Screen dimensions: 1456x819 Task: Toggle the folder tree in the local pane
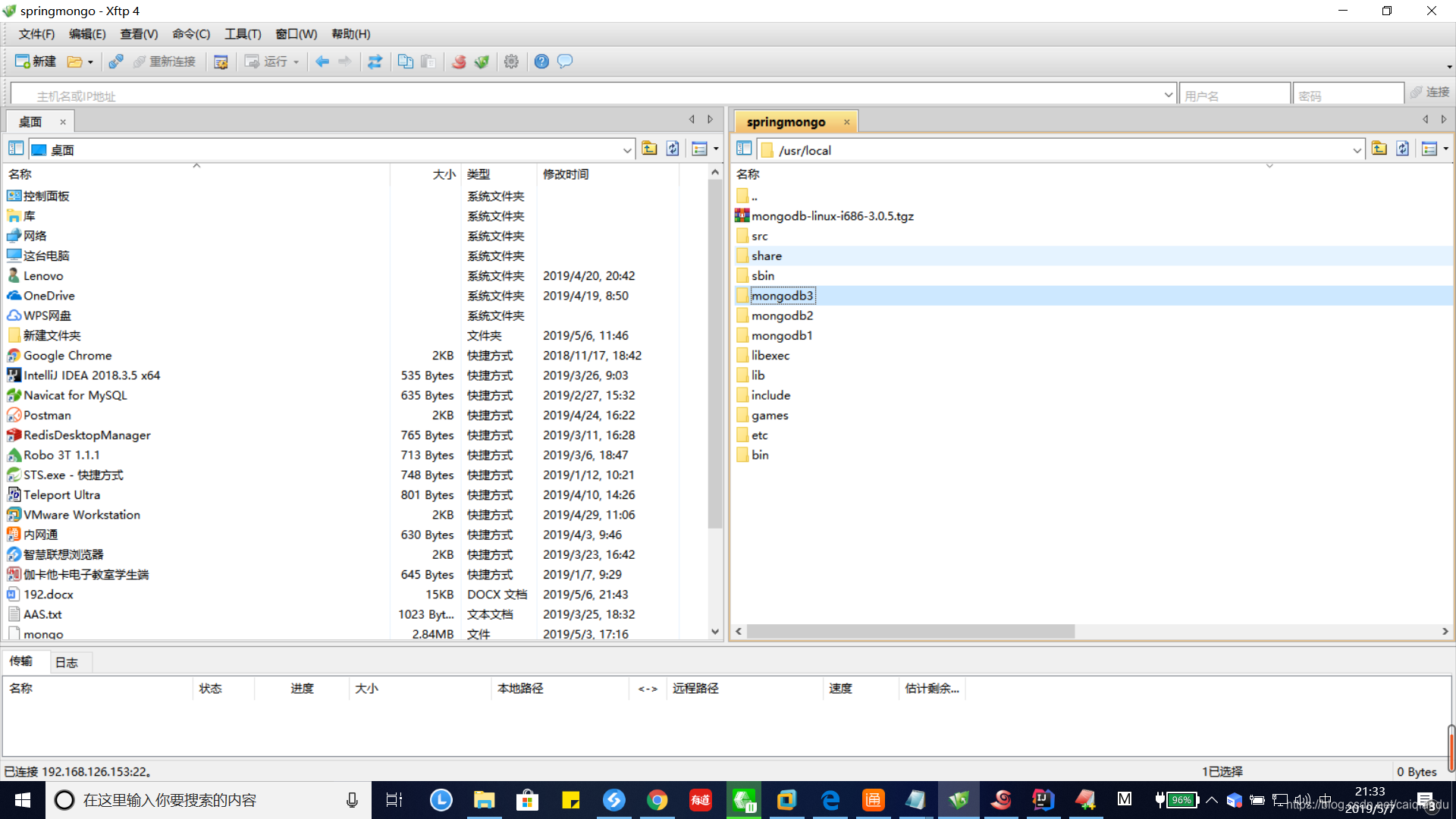tap(16, 149)
